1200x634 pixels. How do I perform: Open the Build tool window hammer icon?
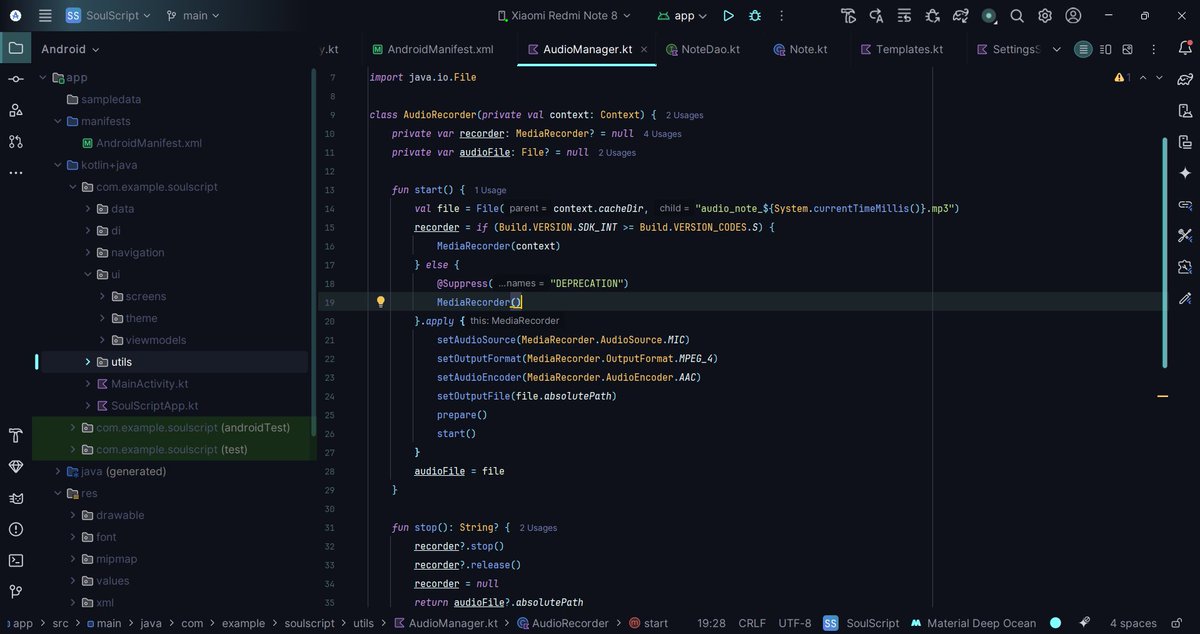(14, 435)
